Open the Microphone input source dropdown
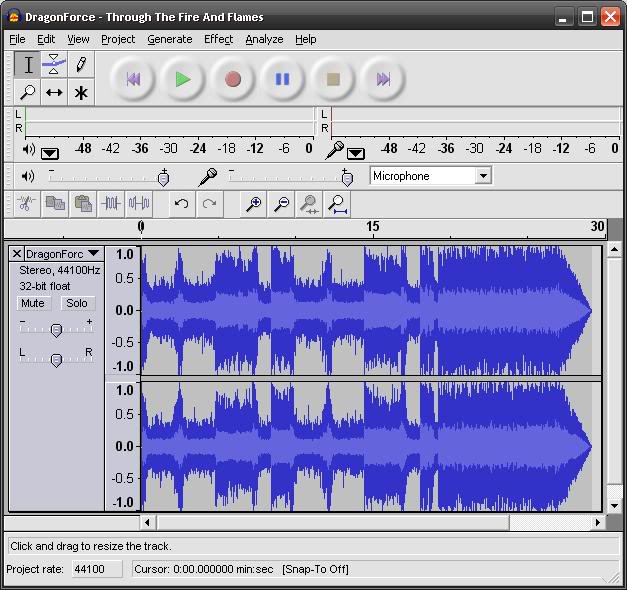This screenshot has height=590, width=627. click(x=483, y=176)
